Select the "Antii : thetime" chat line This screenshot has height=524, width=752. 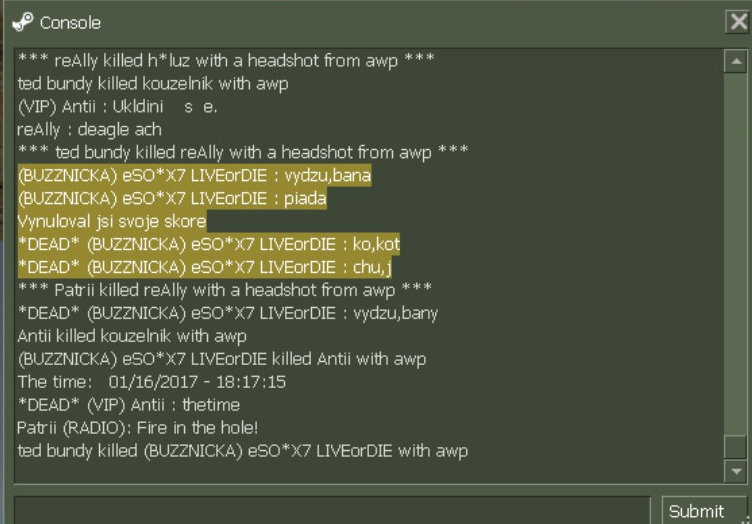pos(129,405)
